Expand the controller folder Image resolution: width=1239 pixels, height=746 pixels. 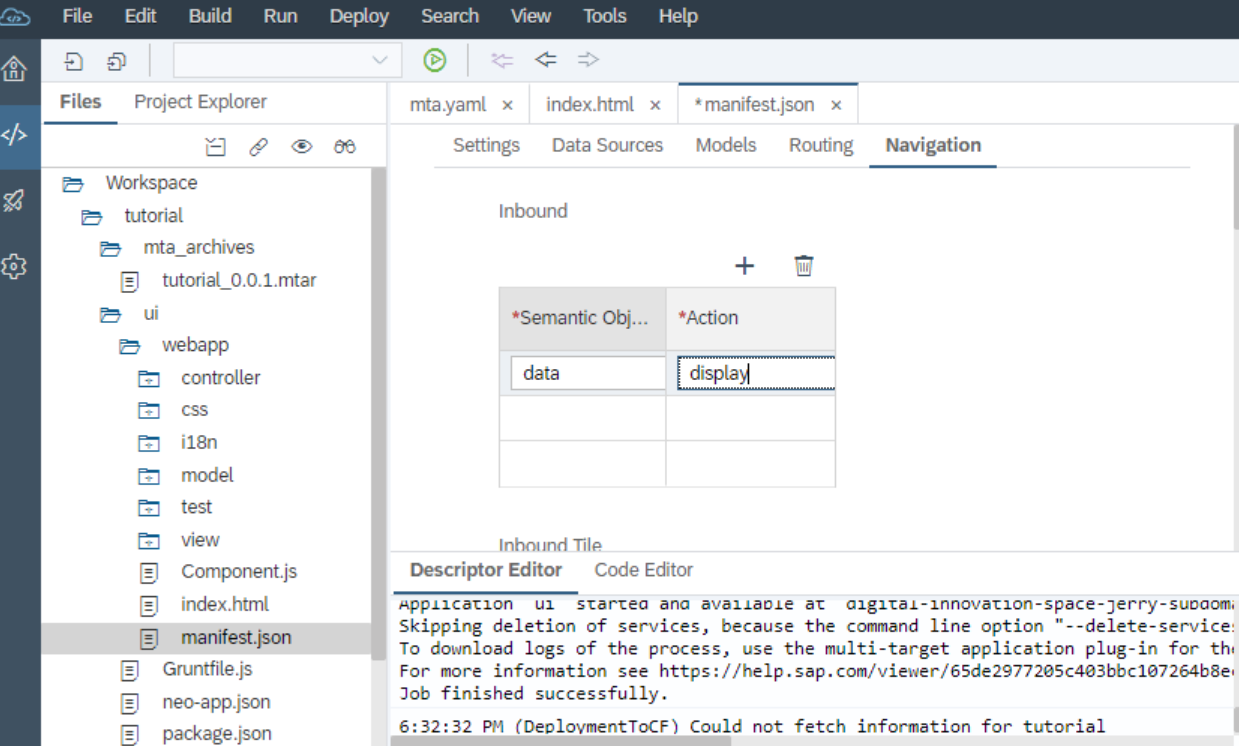[x=148, y=378]
